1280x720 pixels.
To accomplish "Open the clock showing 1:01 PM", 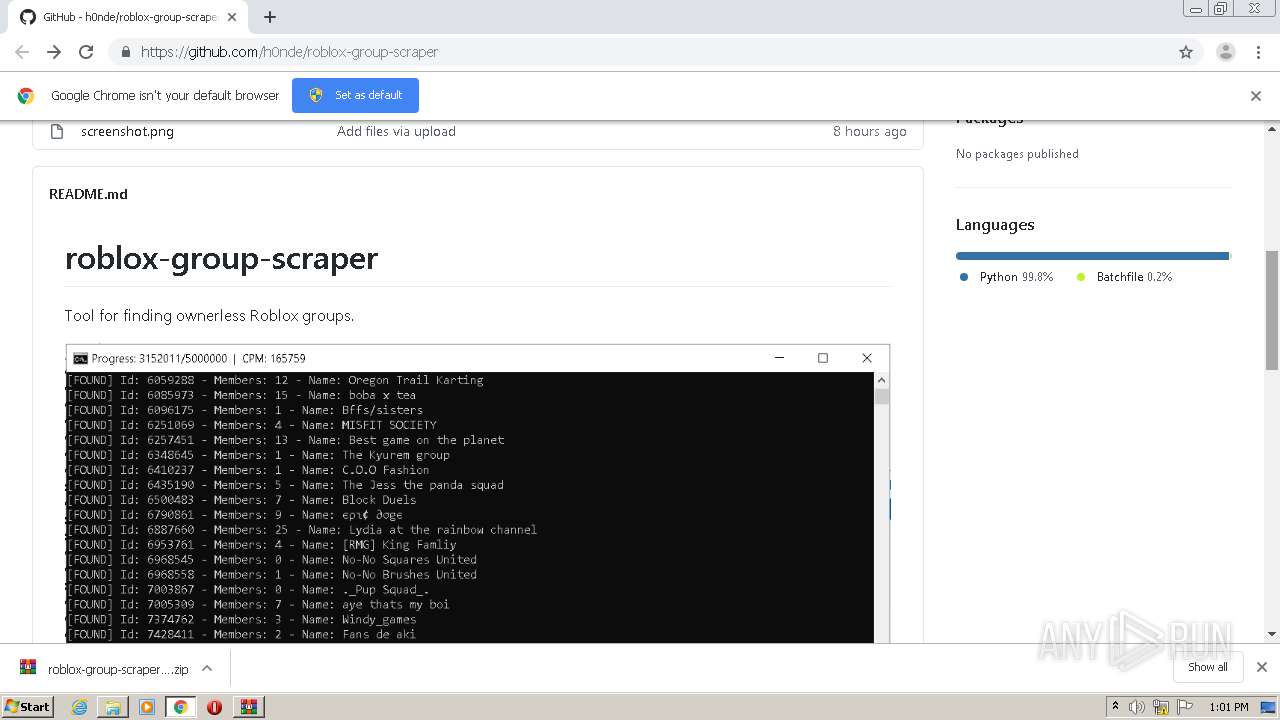I will click(1228, 707).
